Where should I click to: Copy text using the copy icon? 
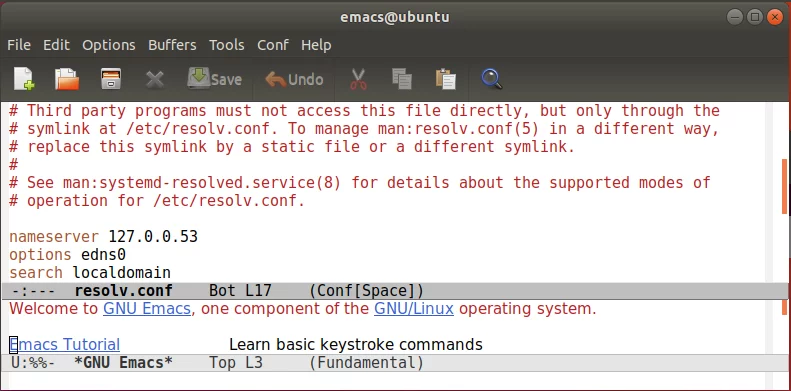402,79
